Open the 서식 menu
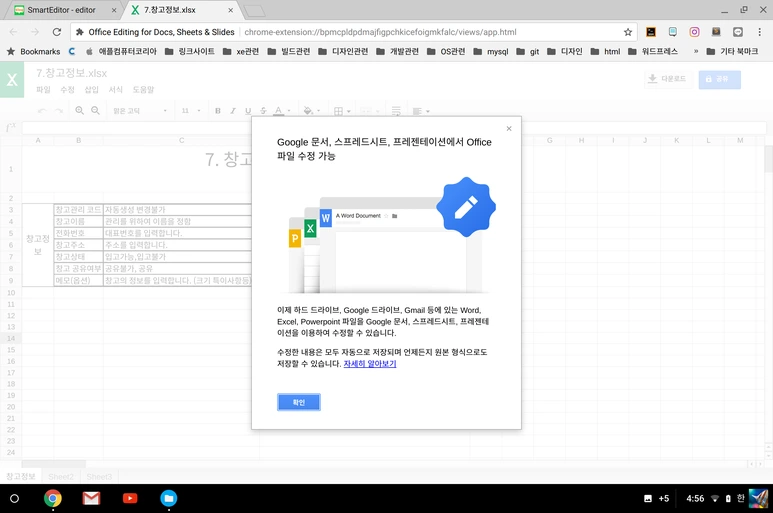This screenshot has width=773, height=513. [x=115, y=90]
